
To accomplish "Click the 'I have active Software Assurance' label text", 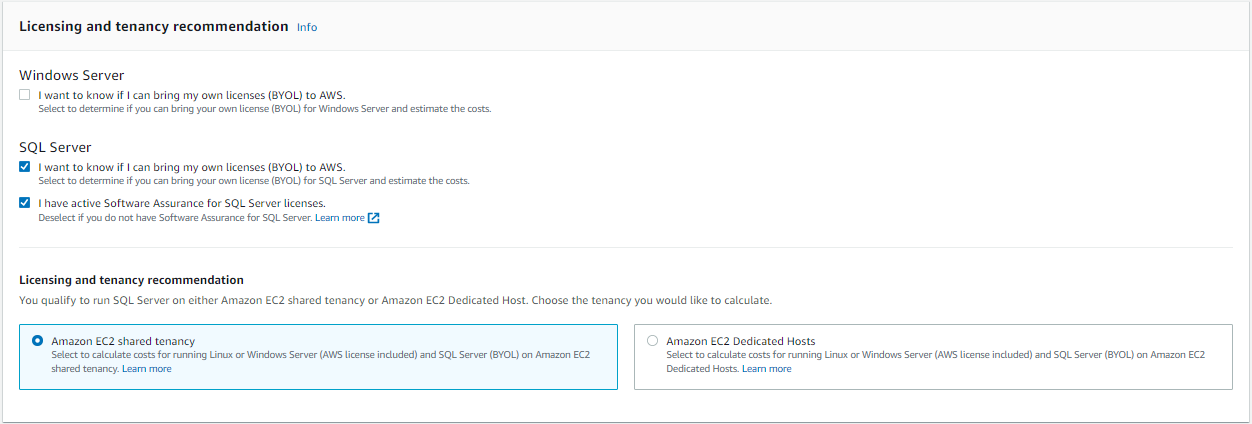I will click(x=182, y=203).
